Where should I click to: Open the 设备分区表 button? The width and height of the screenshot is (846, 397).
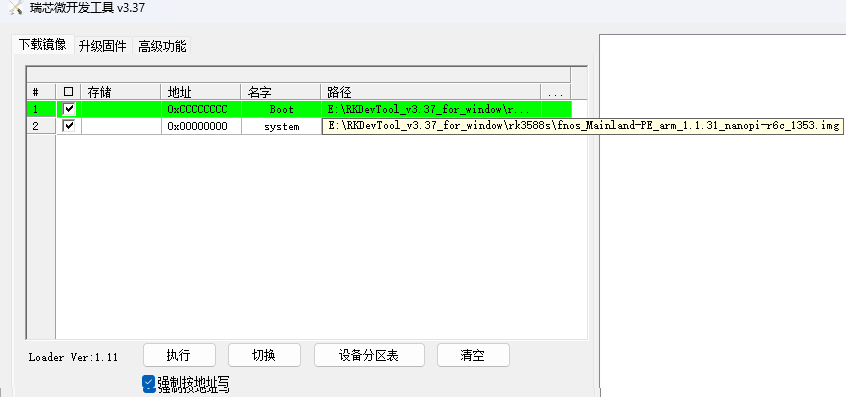369,355
